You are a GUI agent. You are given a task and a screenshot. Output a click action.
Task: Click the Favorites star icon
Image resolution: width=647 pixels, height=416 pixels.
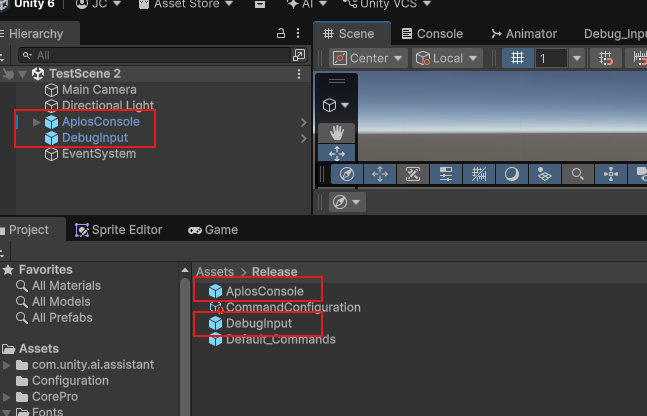click(8, 270)
